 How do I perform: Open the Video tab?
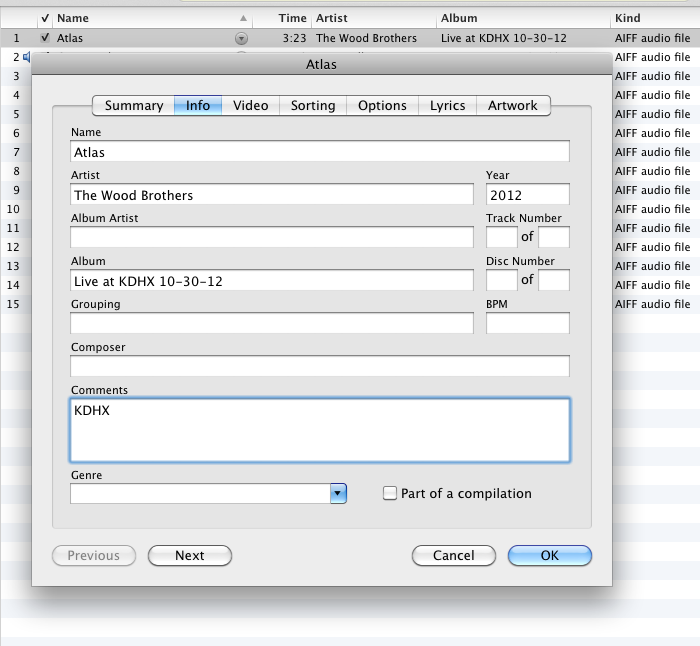250,105
